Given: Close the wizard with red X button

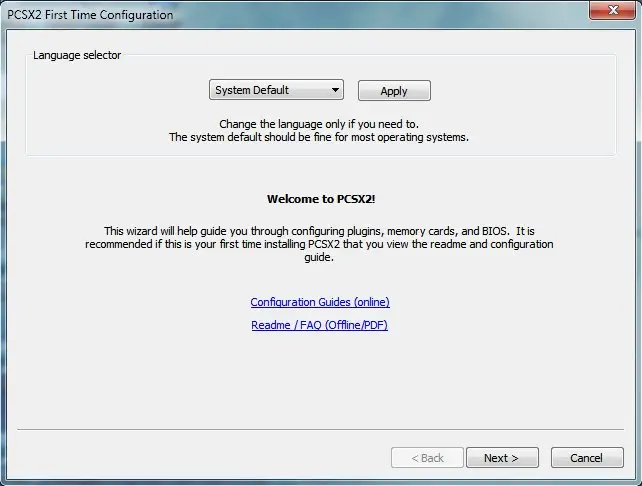Looking at the screenshot, I should point(609,13).
